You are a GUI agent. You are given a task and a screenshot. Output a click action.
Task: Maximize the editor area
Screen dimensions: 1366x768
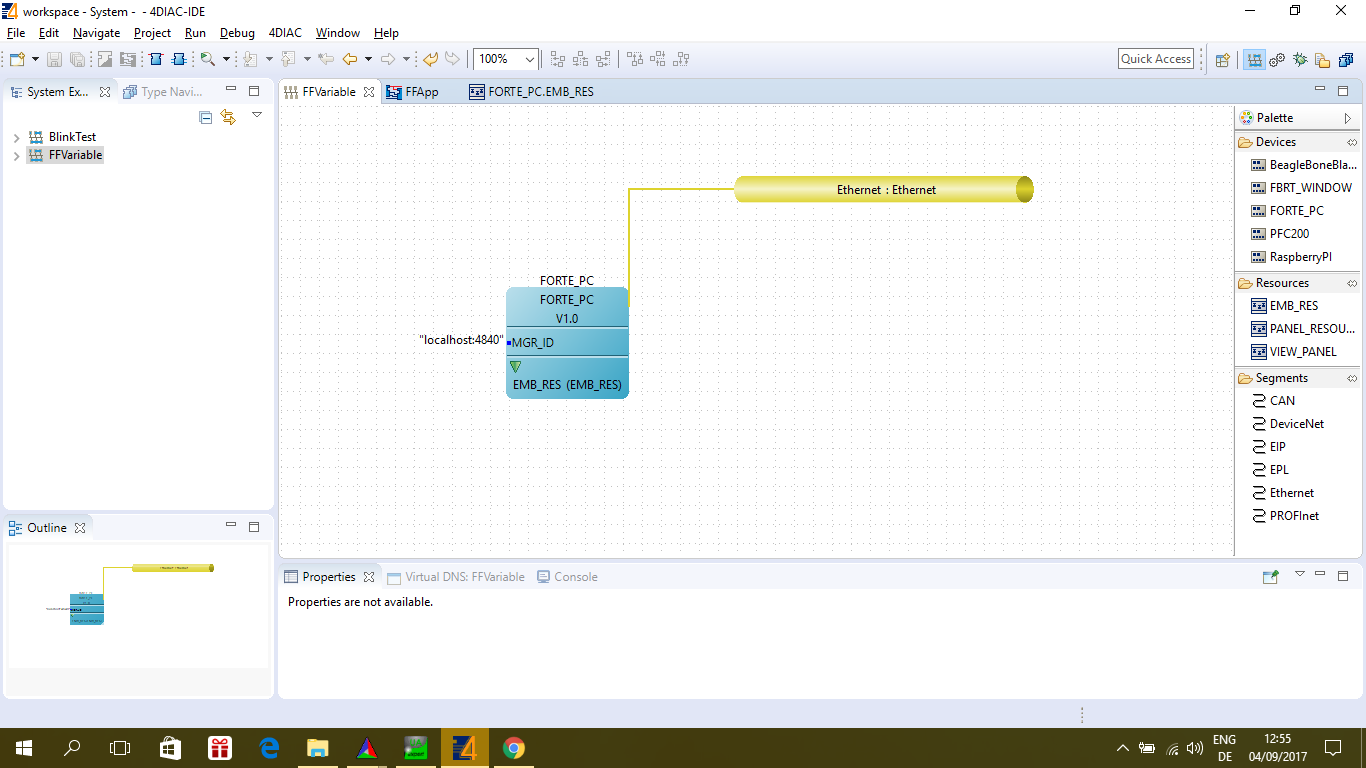[x=1343, y=91]
